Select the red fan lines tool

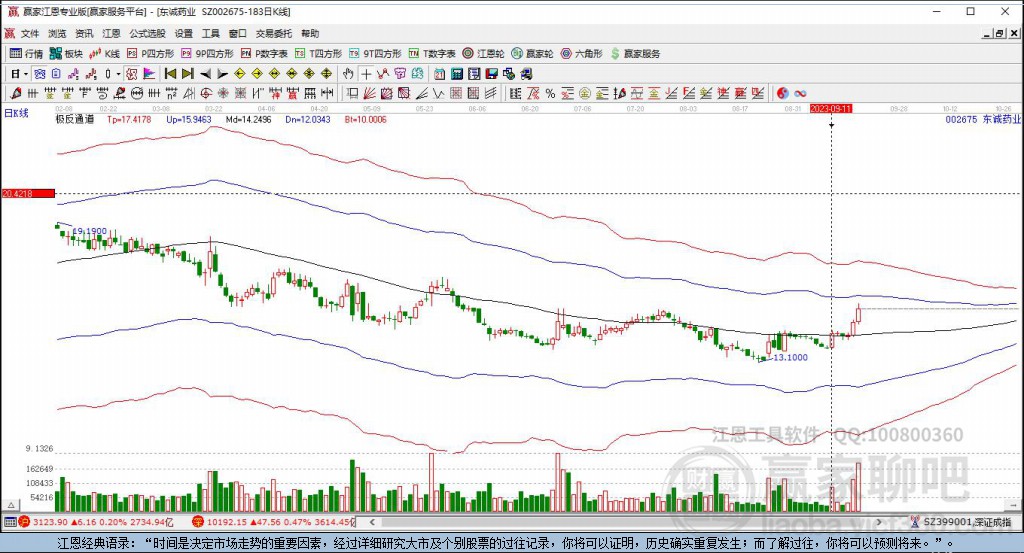pyautogui.click(x=369, y=93)
